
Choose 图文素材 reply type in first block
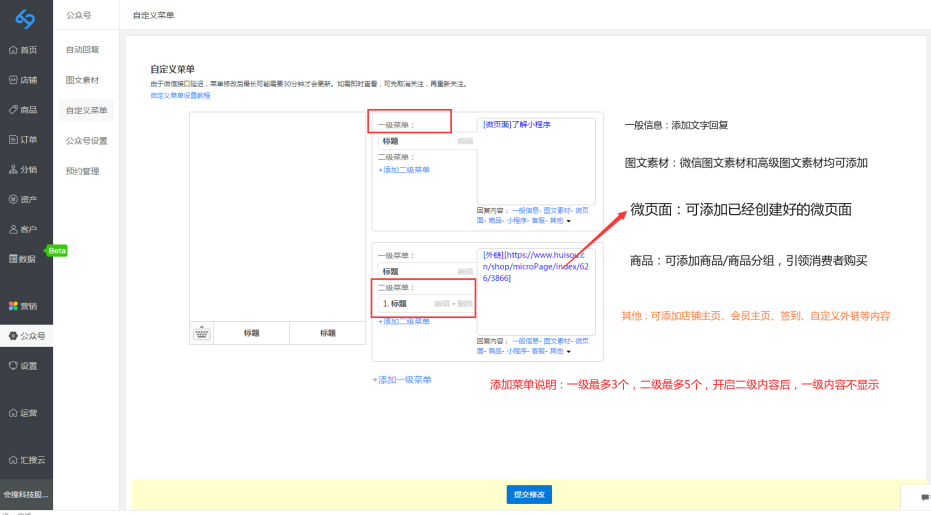click(557, 210)
